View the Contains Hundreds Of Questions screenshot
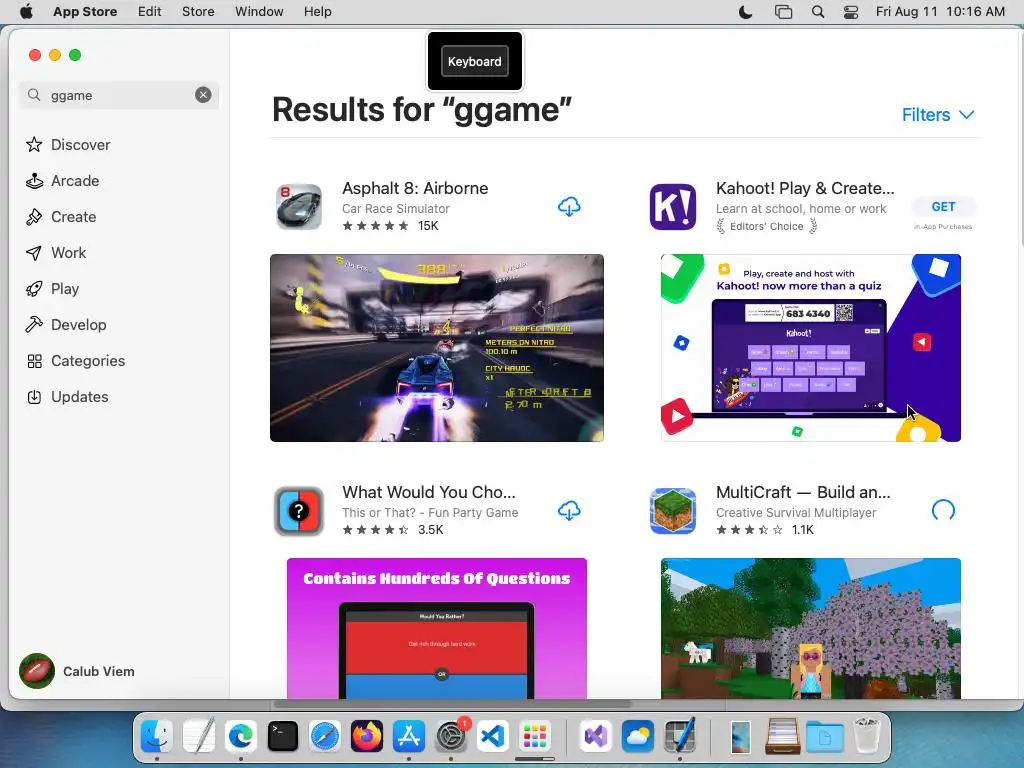 [x=437, y=628]
